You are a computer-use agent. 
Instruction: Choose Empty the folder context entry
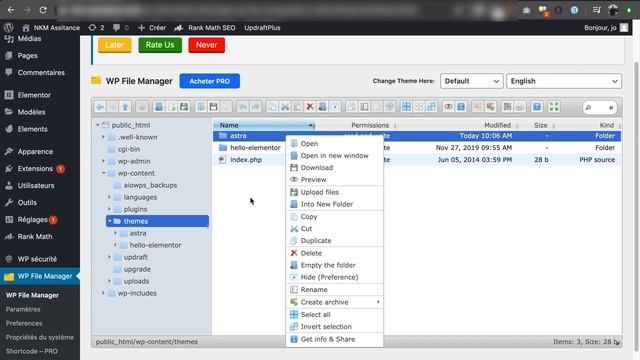[335, 265]
